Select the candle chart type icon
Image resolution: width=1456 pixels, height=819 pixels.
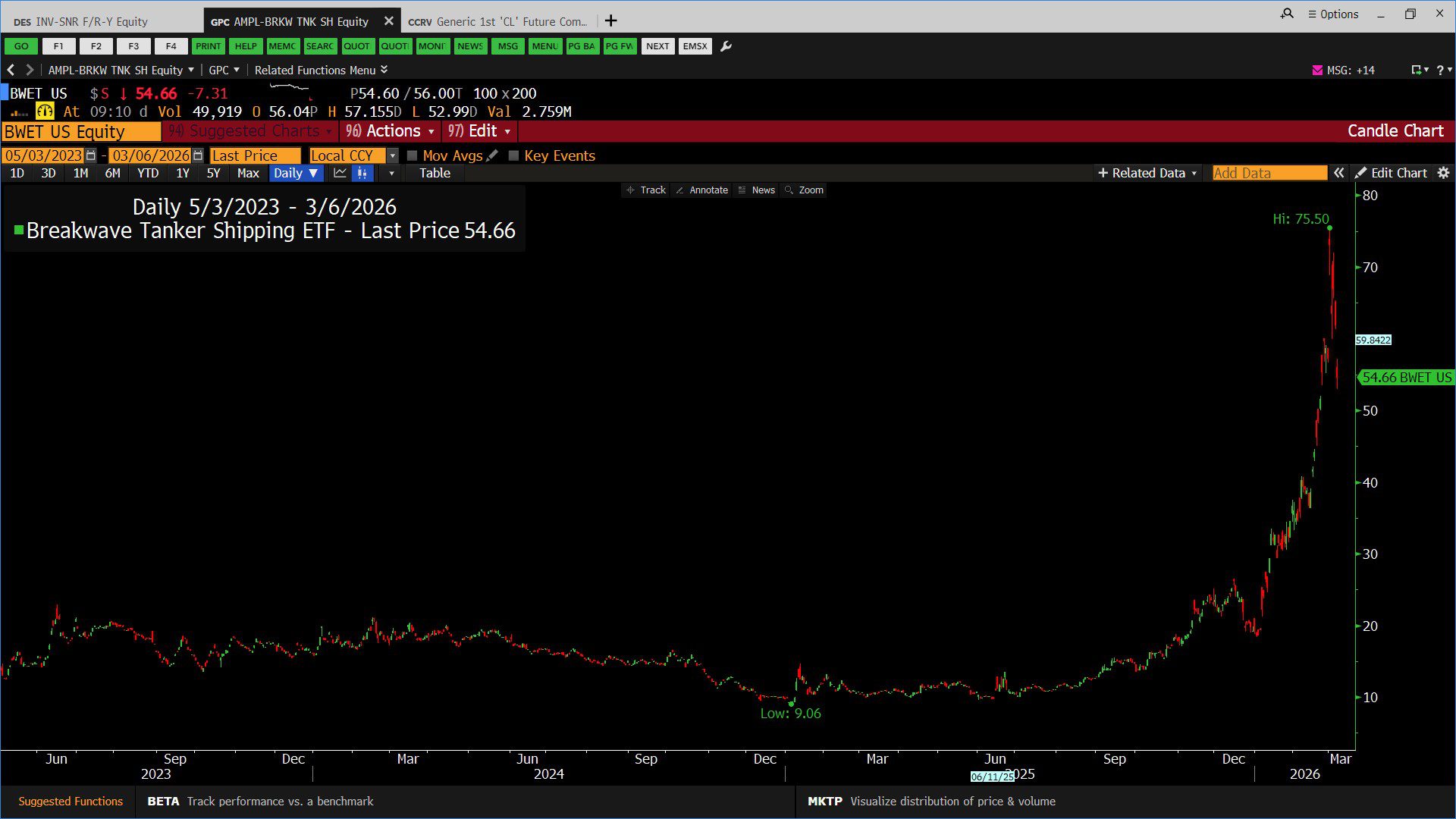coord(362,173)
